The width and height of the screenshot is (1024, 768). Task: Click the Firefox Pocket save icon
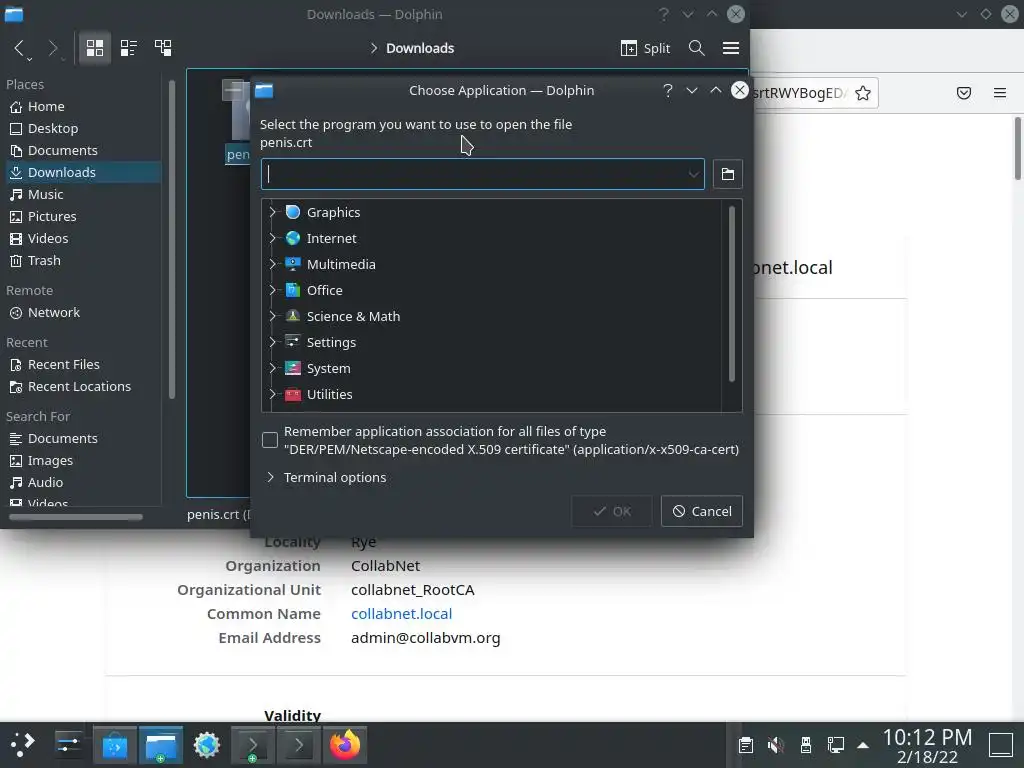click(x=964, y=93)
